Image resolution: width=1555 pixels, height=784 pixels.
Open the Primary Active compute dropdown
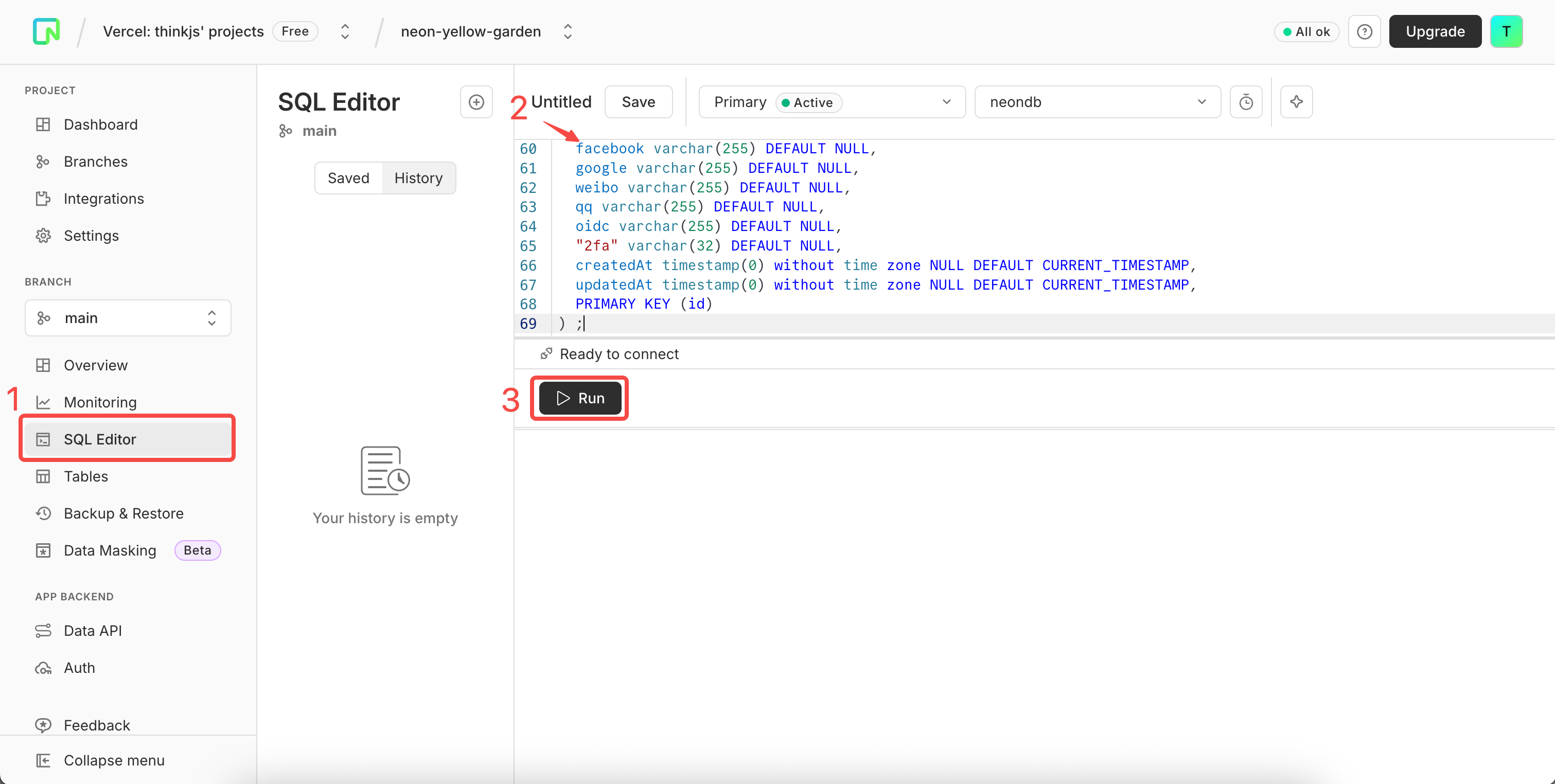click(831, 102)
